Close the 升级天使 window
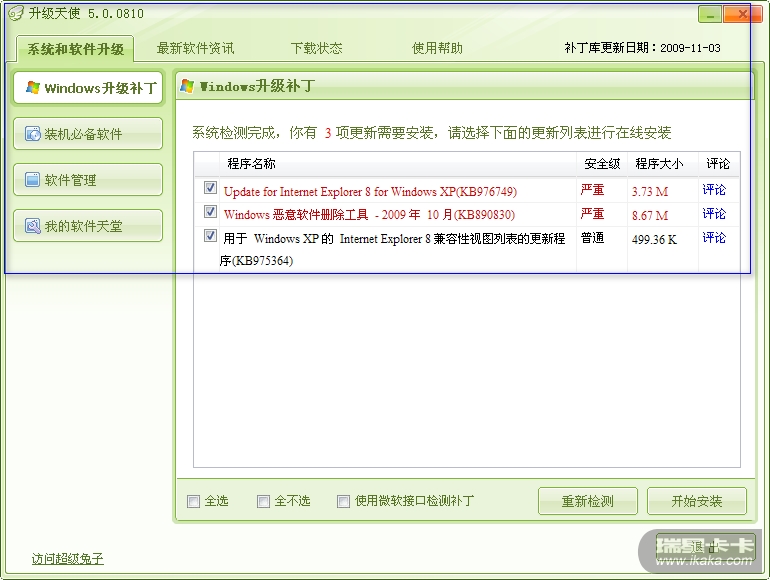Image resolution: width=770 pixels, height=580 pixels. pos(742,14)
